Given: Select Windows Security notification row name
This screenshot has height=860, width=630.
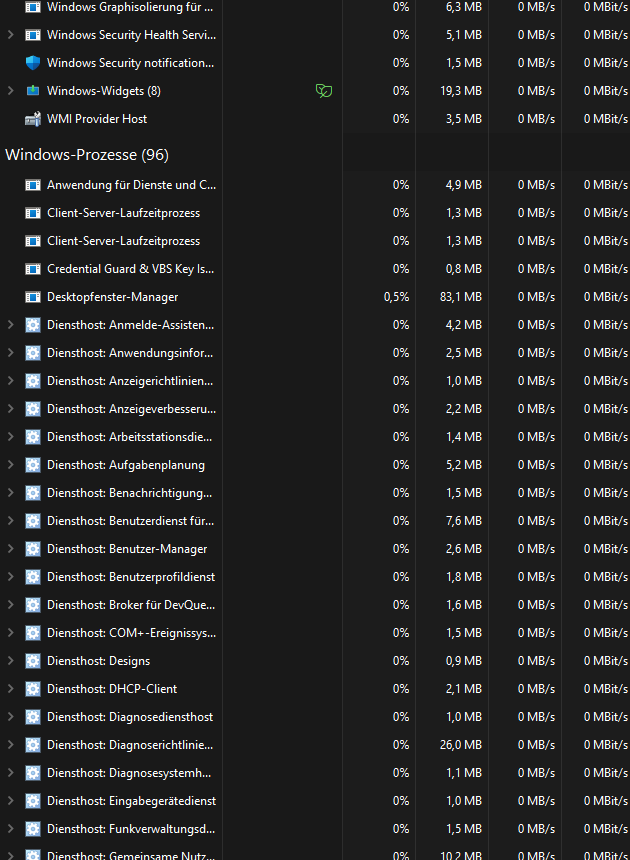Looking at the screenshot, I should click(130, 63).
